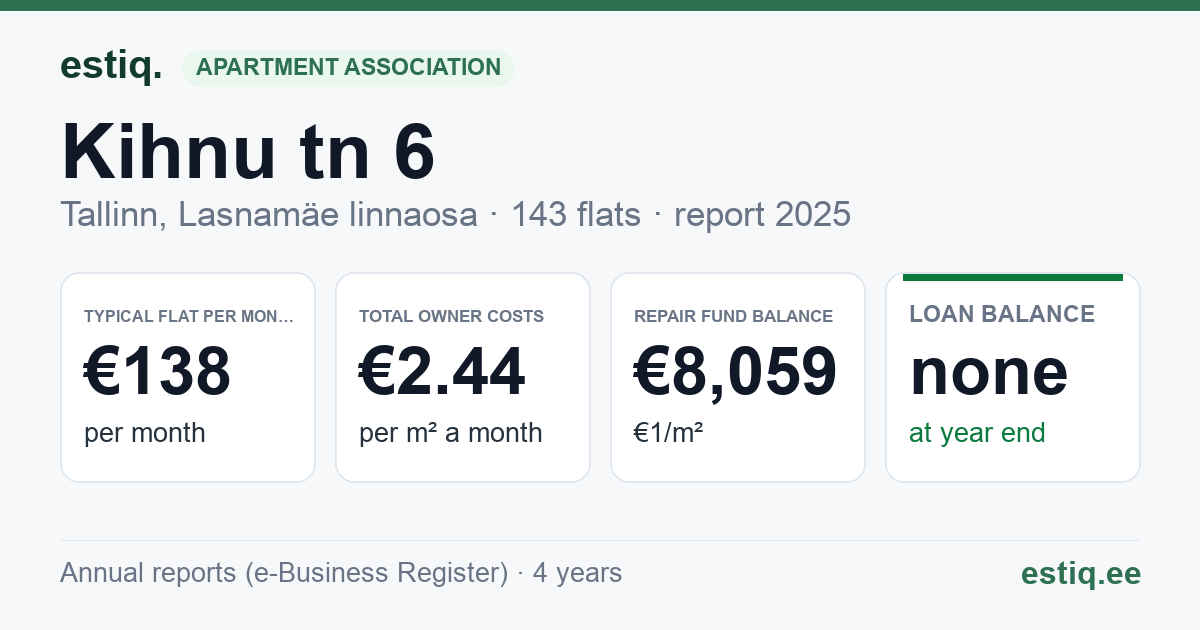Click the €2.44 value
This screenshot has height=630, width=1200.
[x=442, y=371]
